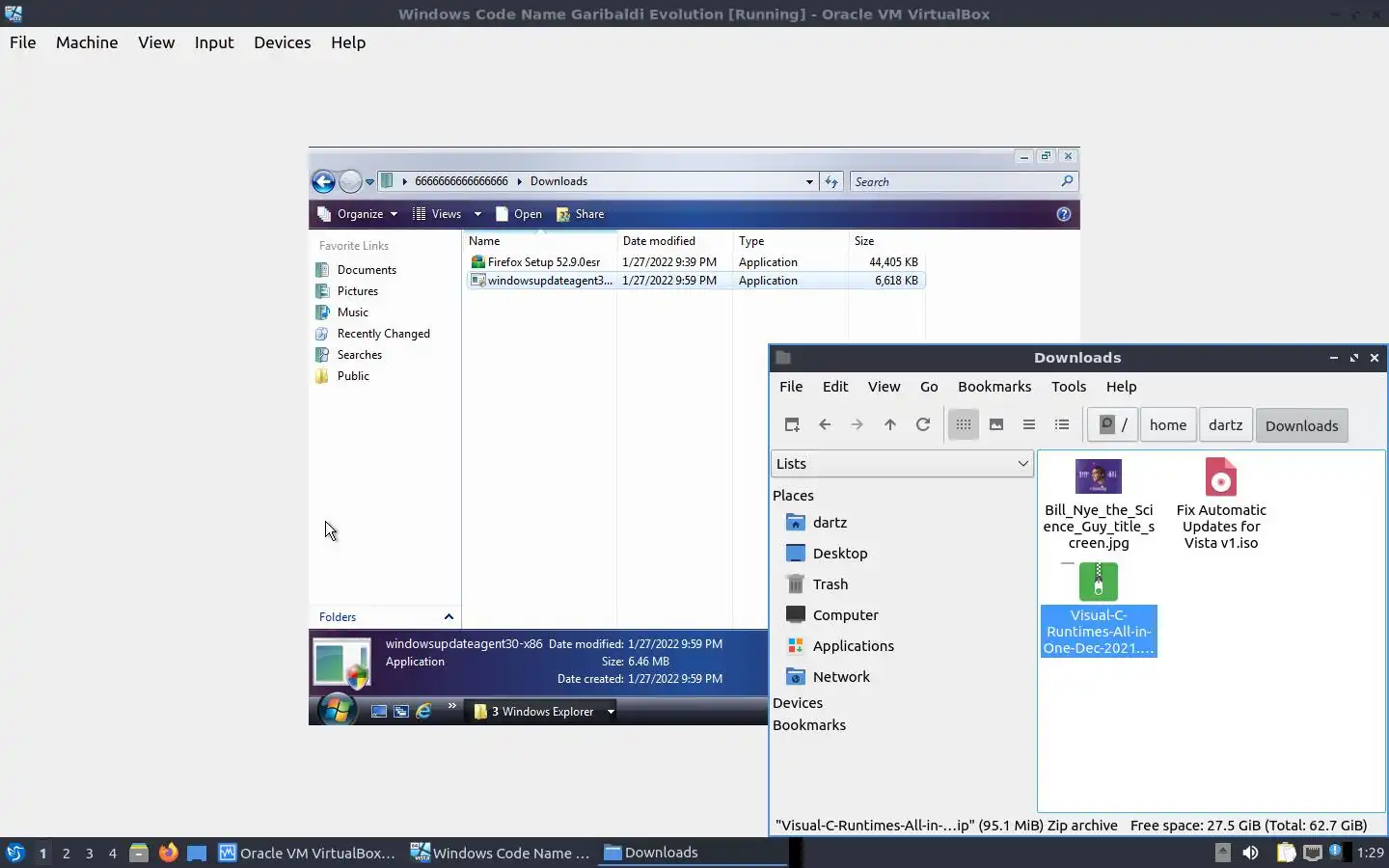Click Switch between windows quick launch icon

pyautogui.click(x=401, y=712)
